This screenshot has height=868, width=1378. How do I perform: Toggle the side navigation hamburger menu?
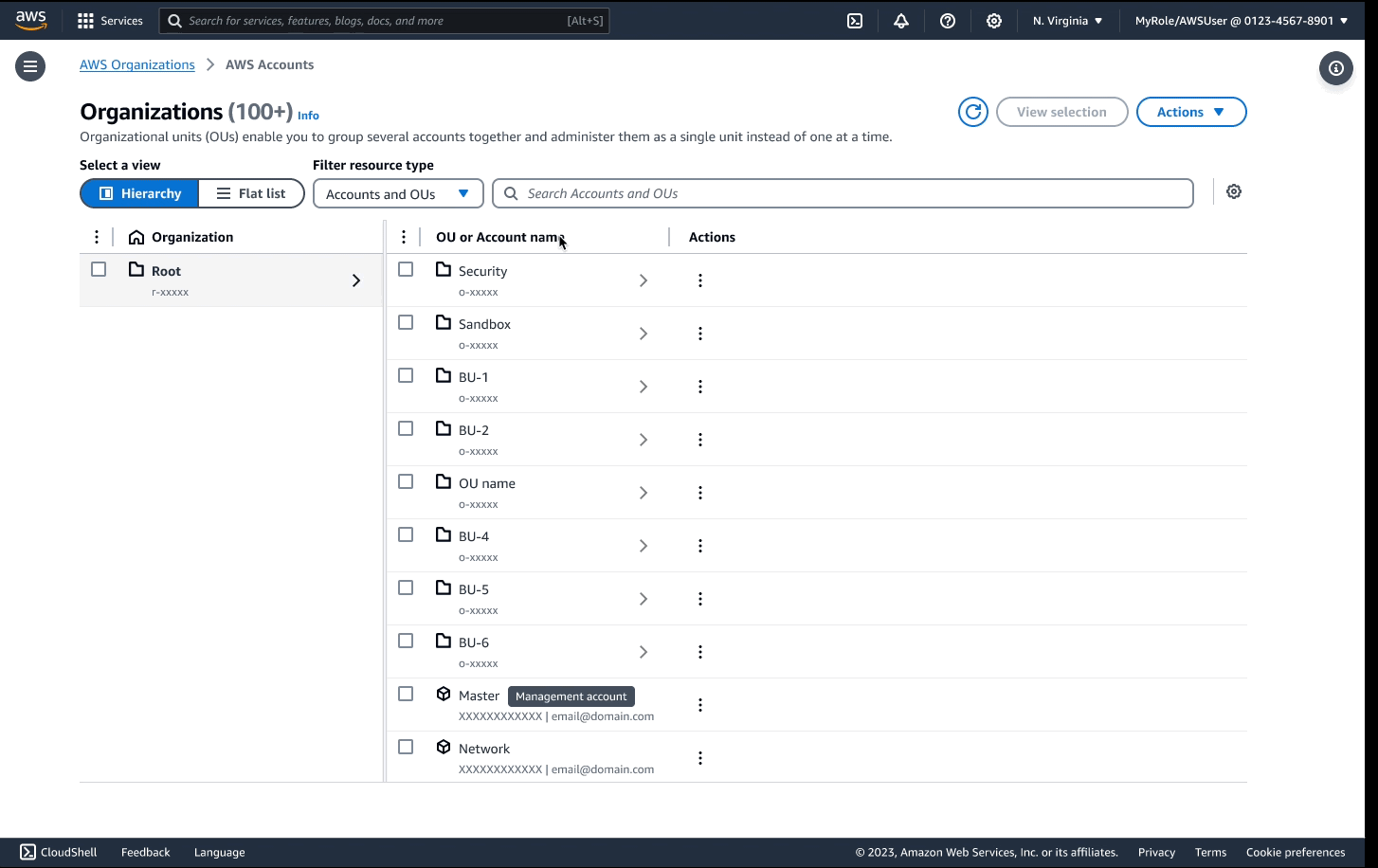coord(30,66)
